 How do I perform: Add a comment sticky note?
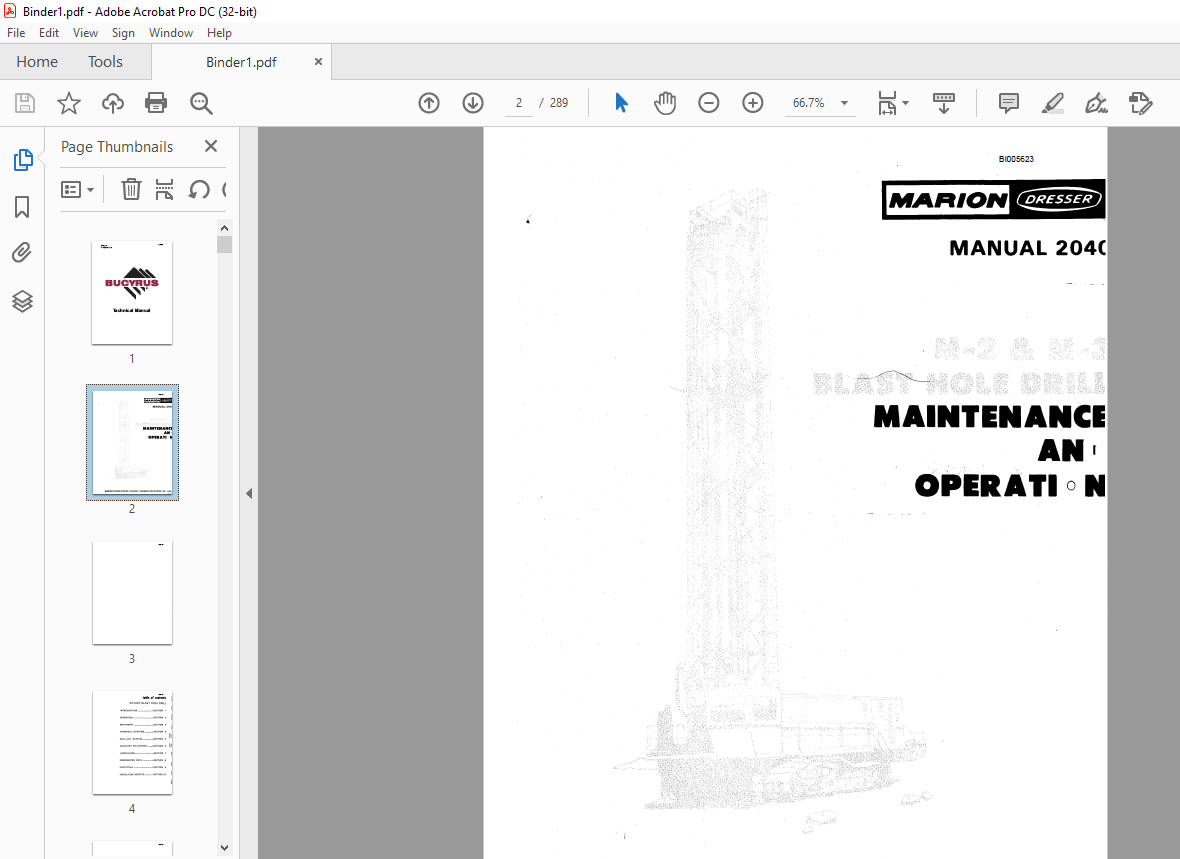[1008, 103]
